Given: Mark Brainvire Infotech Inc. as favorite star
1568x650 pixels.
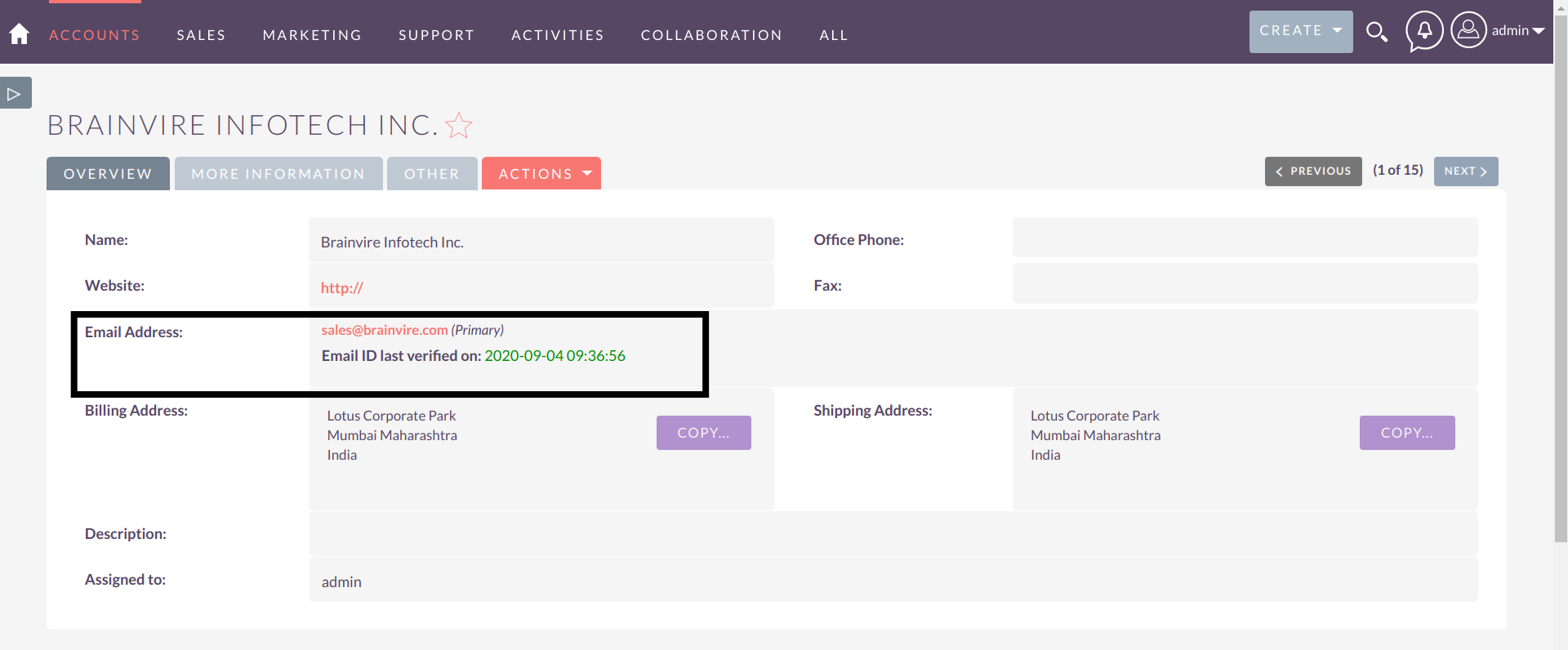Looking at the screenshot, I should point(459,125).
